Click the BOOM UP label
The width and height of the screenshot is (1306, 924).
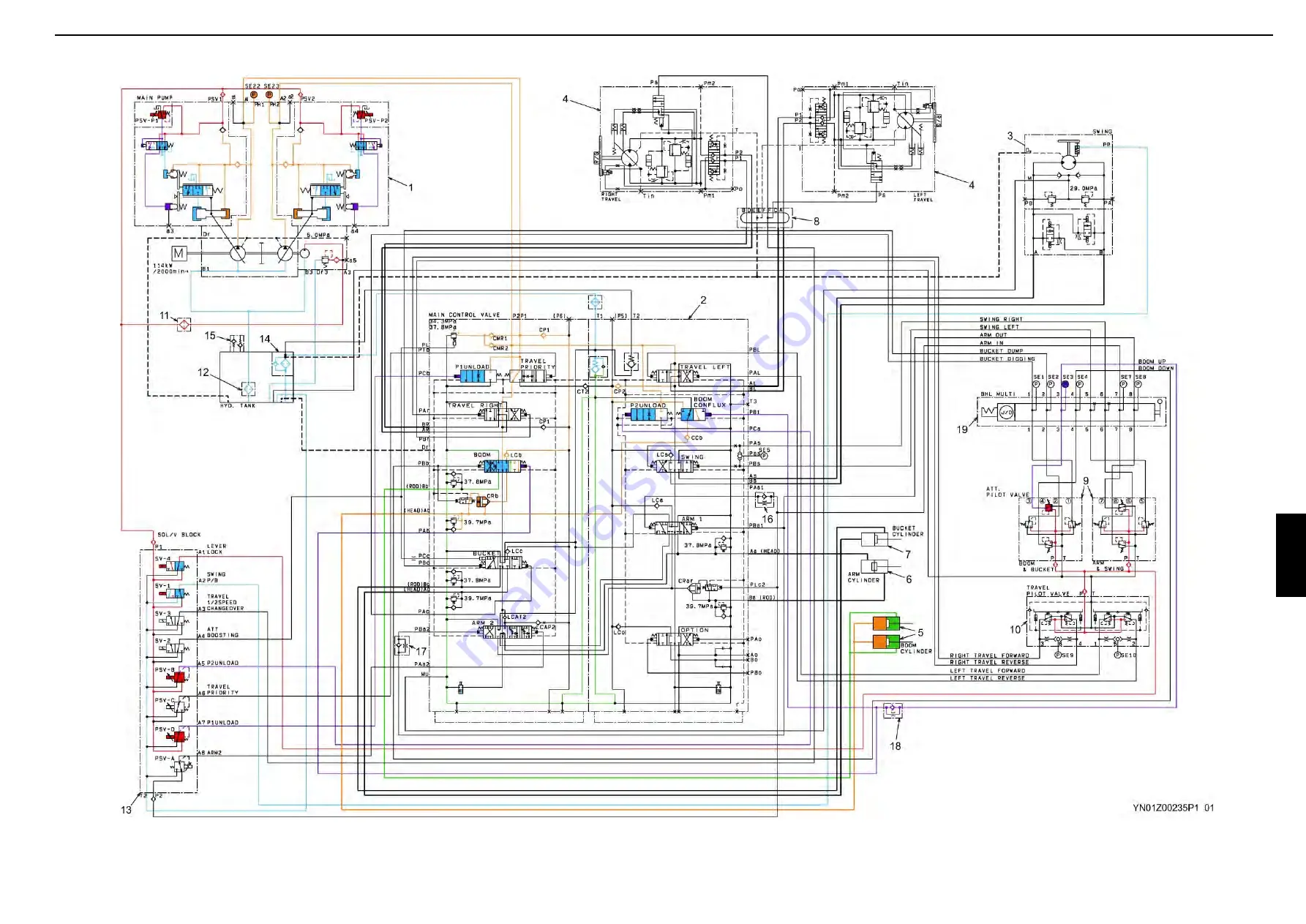coord(1152,361)
